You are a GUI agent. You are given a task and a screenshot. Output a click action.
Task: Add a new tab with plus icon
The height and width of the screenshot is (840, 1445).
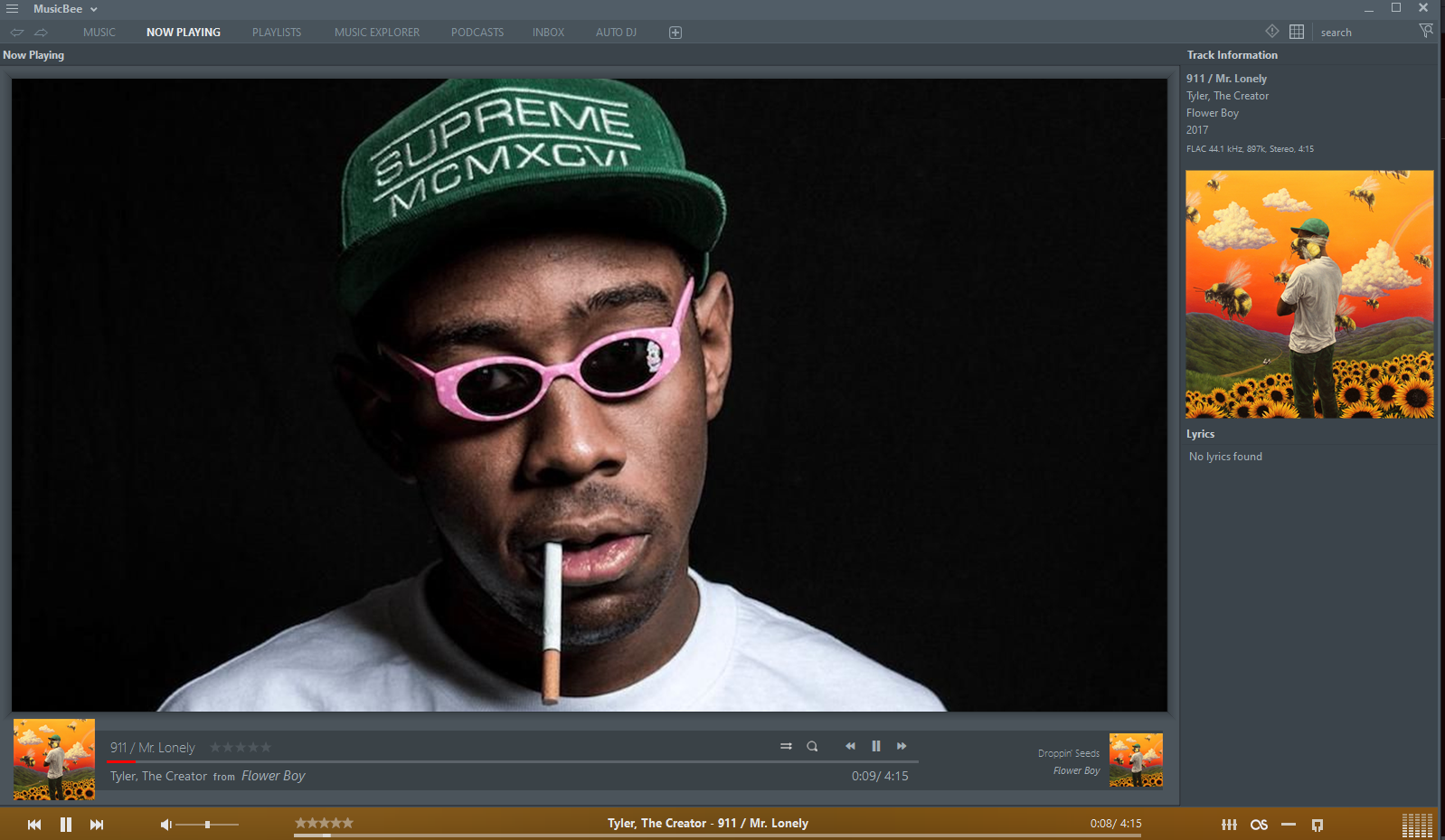point(675,33)
